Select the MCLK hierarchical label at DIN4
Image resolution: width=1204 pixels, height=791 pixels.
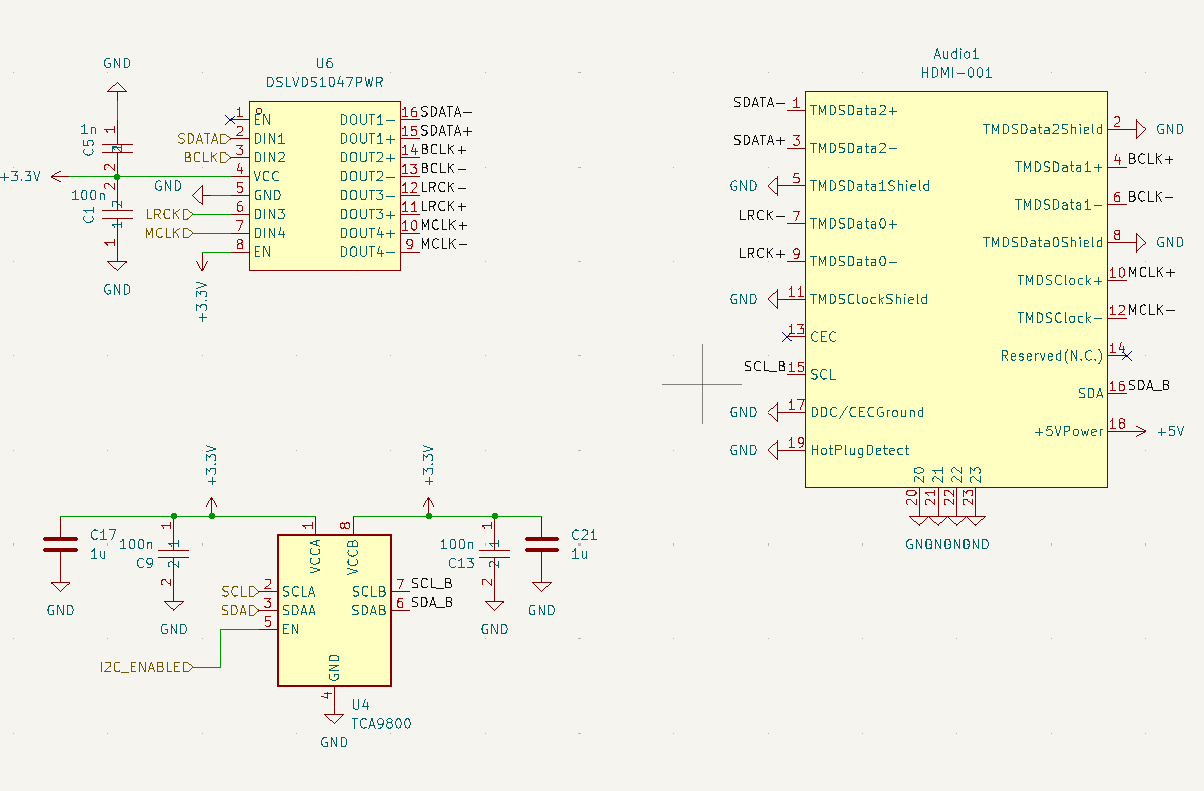point(167,233)
